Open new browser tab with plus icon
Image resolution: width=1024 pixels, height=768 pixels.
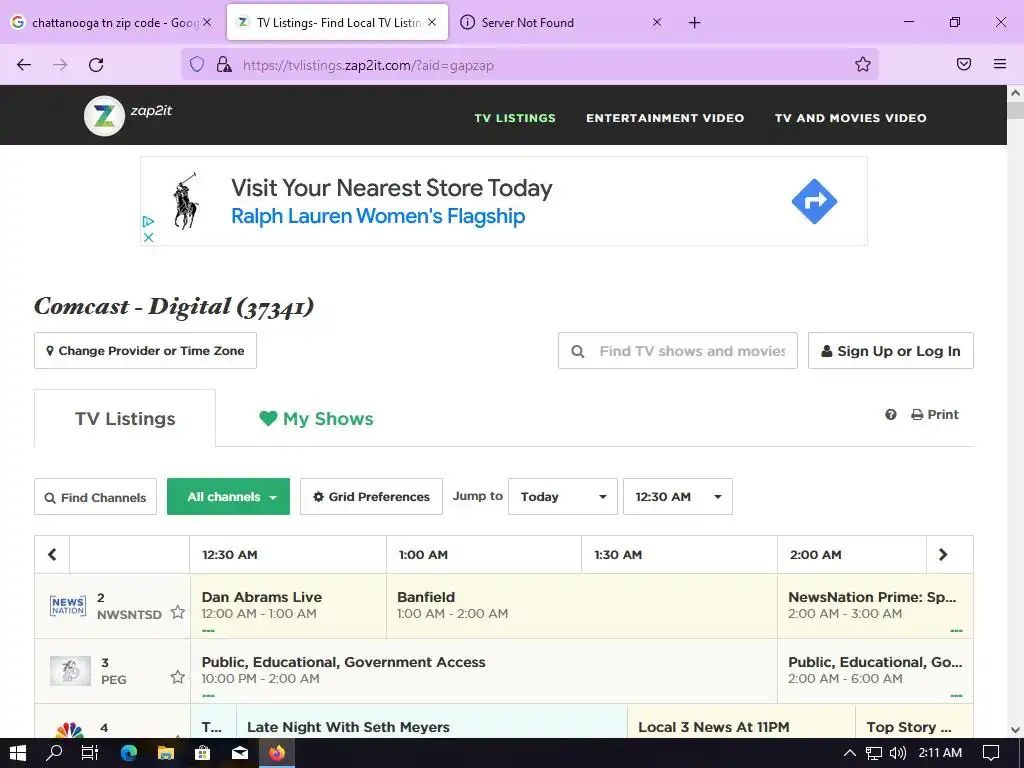click(694, 23)
